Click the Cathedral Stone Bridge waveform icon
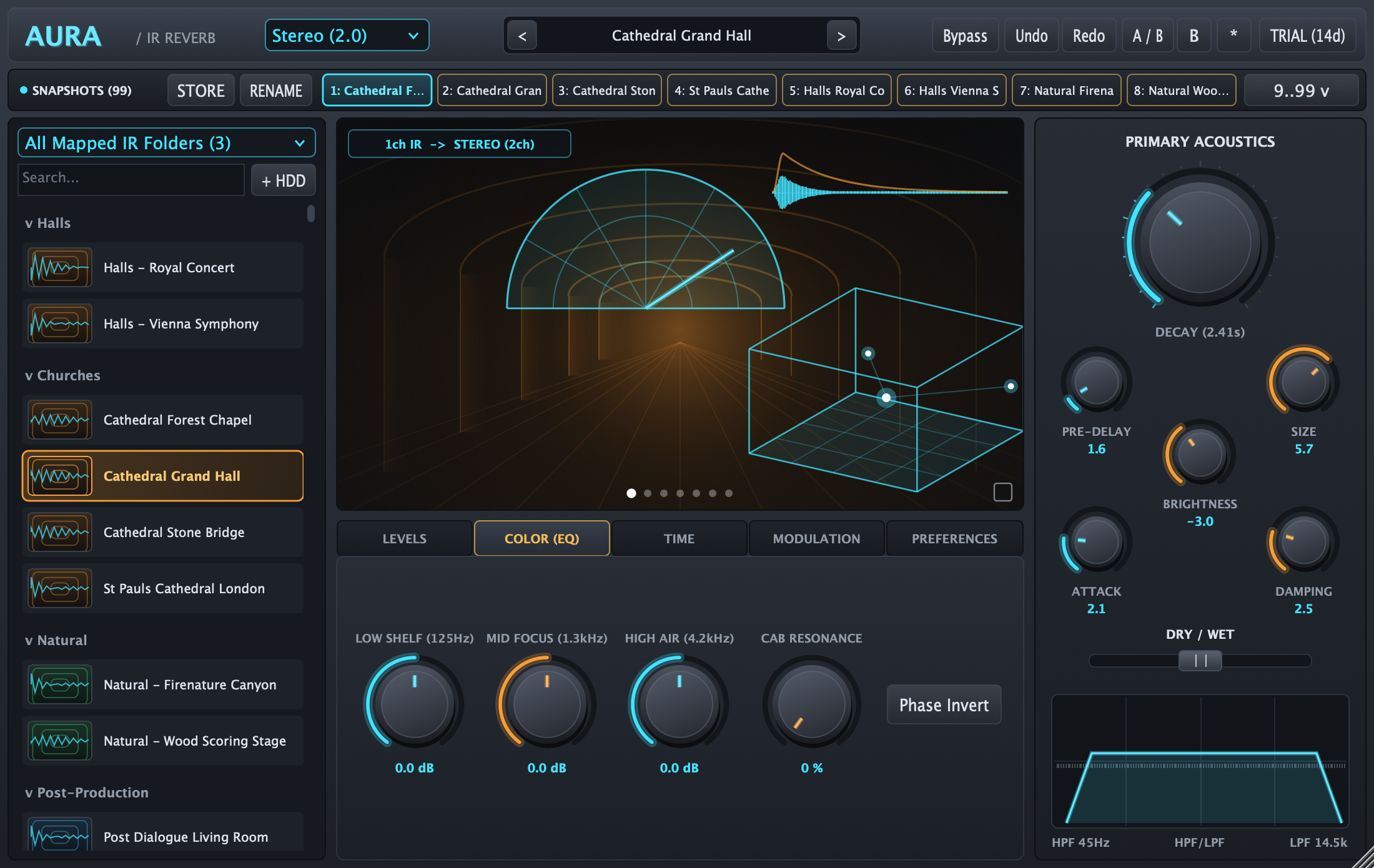1374x868 pixels. click(x=60, y=533)
